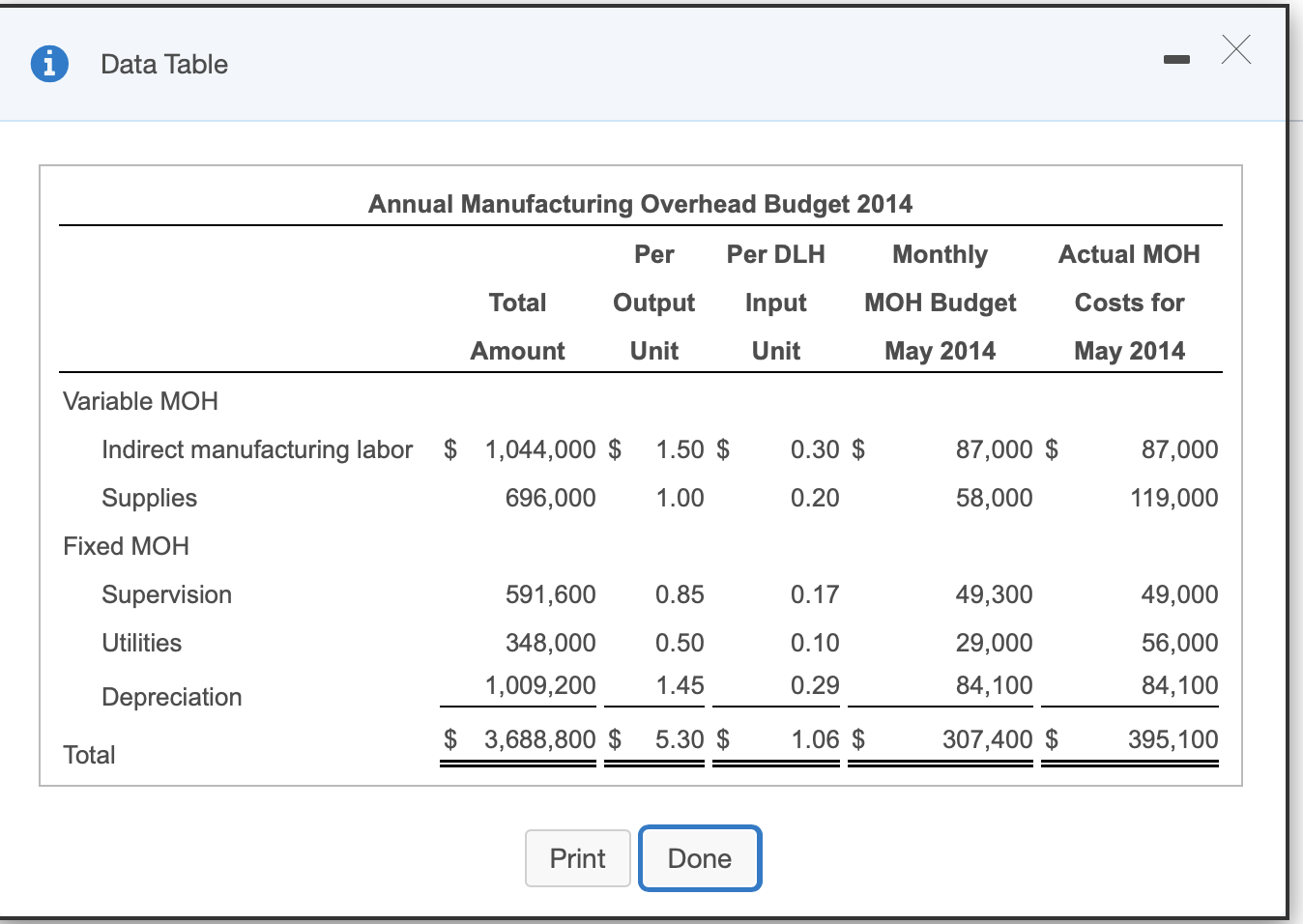The height and width of the screenshot is (924, 1303).
Task: Select the 395,100 total actual cost
Action: click(1173, 739)
